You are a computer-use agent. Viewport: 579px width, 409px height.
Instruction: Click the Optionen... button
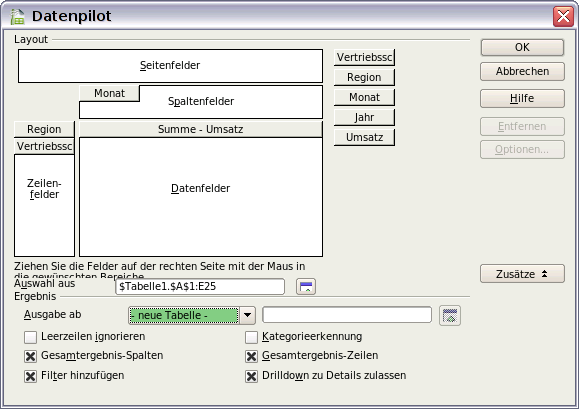coord(522,149)
